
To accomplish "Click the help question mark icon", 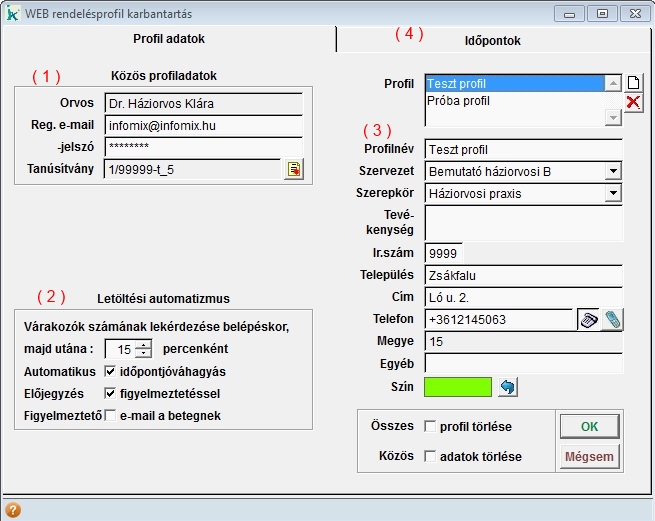I will [x=13, y=509].
